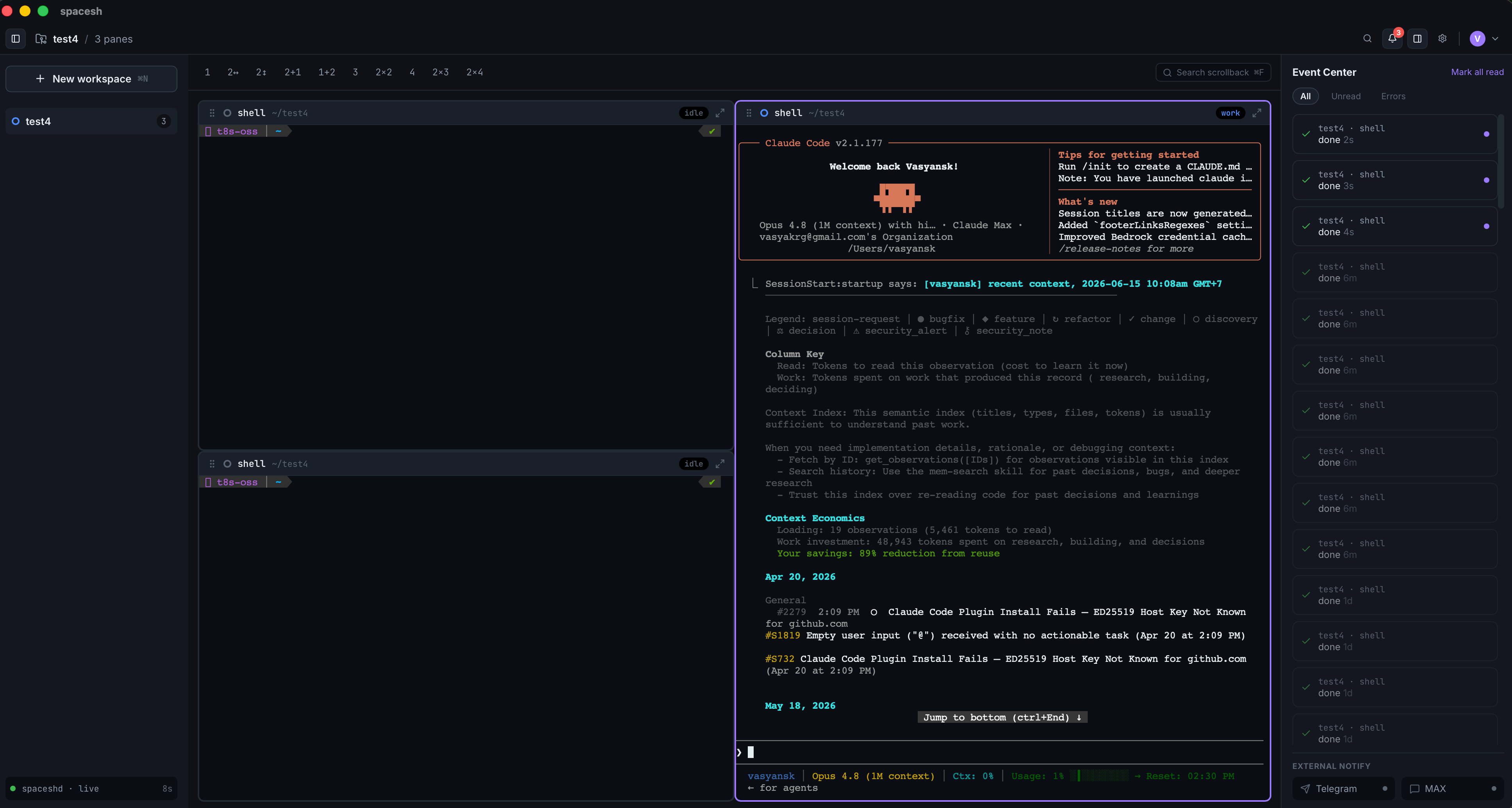Create a New workspace
1512x808 pixels.
[91, 79]
